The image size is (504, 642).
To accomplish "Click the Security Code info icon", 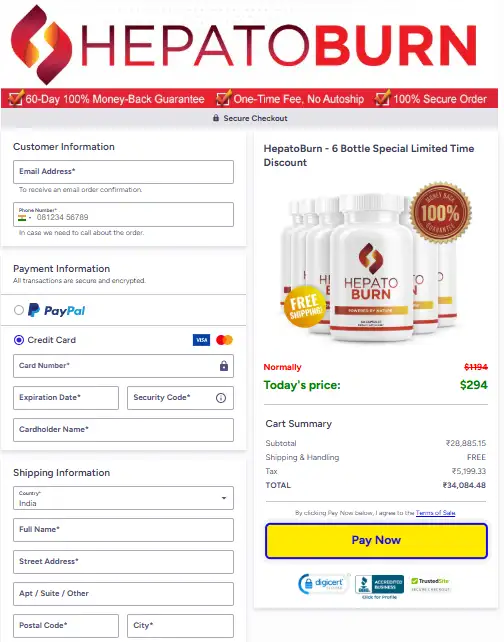I will (221, 398).
